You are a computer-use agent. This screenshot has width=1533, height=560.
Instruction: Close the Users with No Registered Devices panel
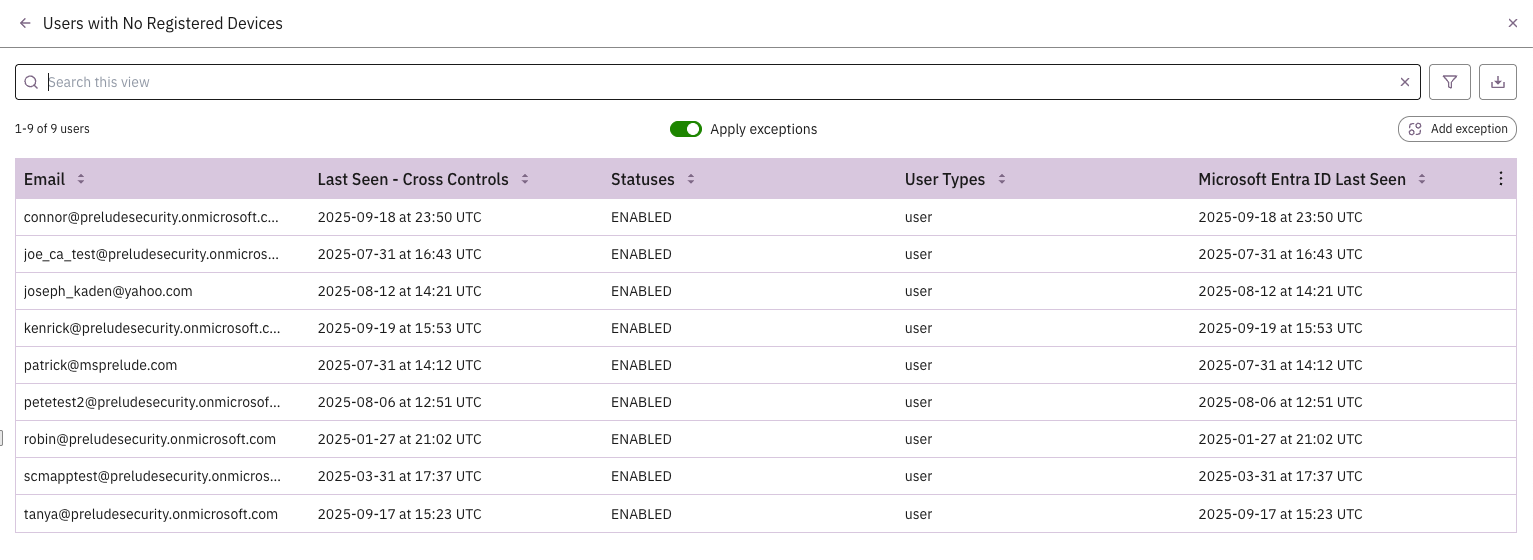click(x=1513, y=23)
